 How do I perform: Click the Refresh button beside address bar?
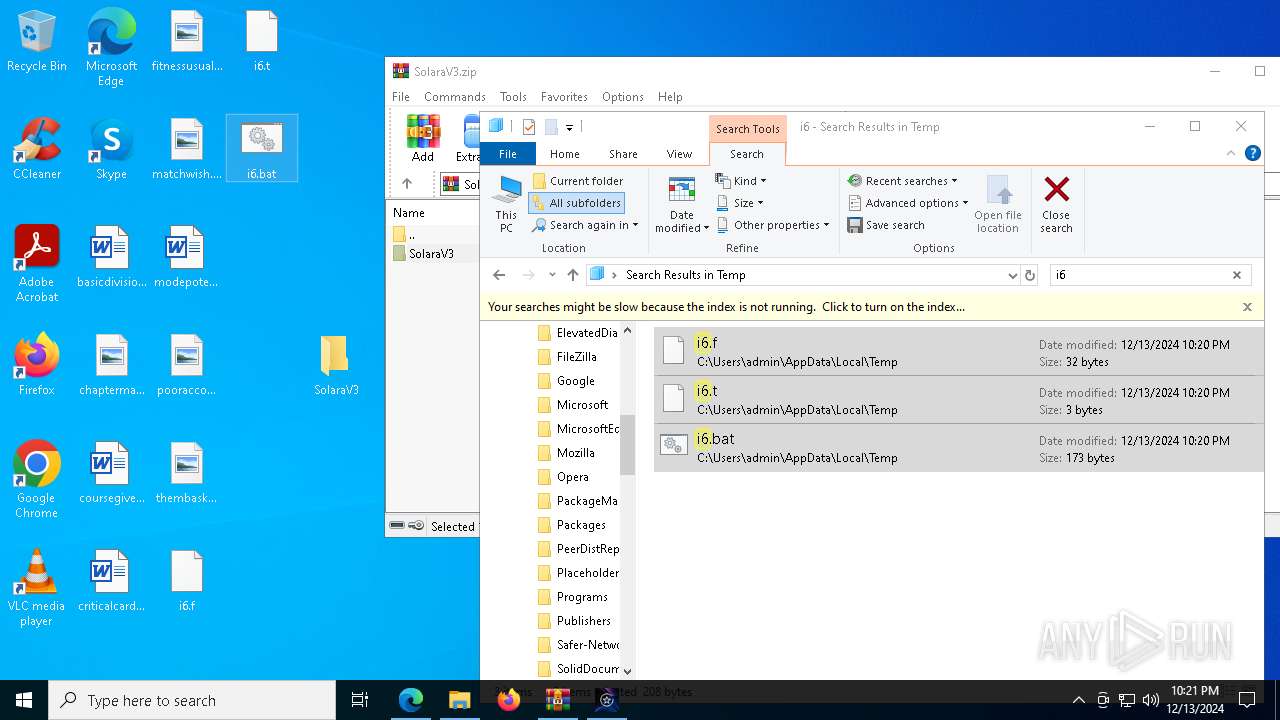(1030, 275)
